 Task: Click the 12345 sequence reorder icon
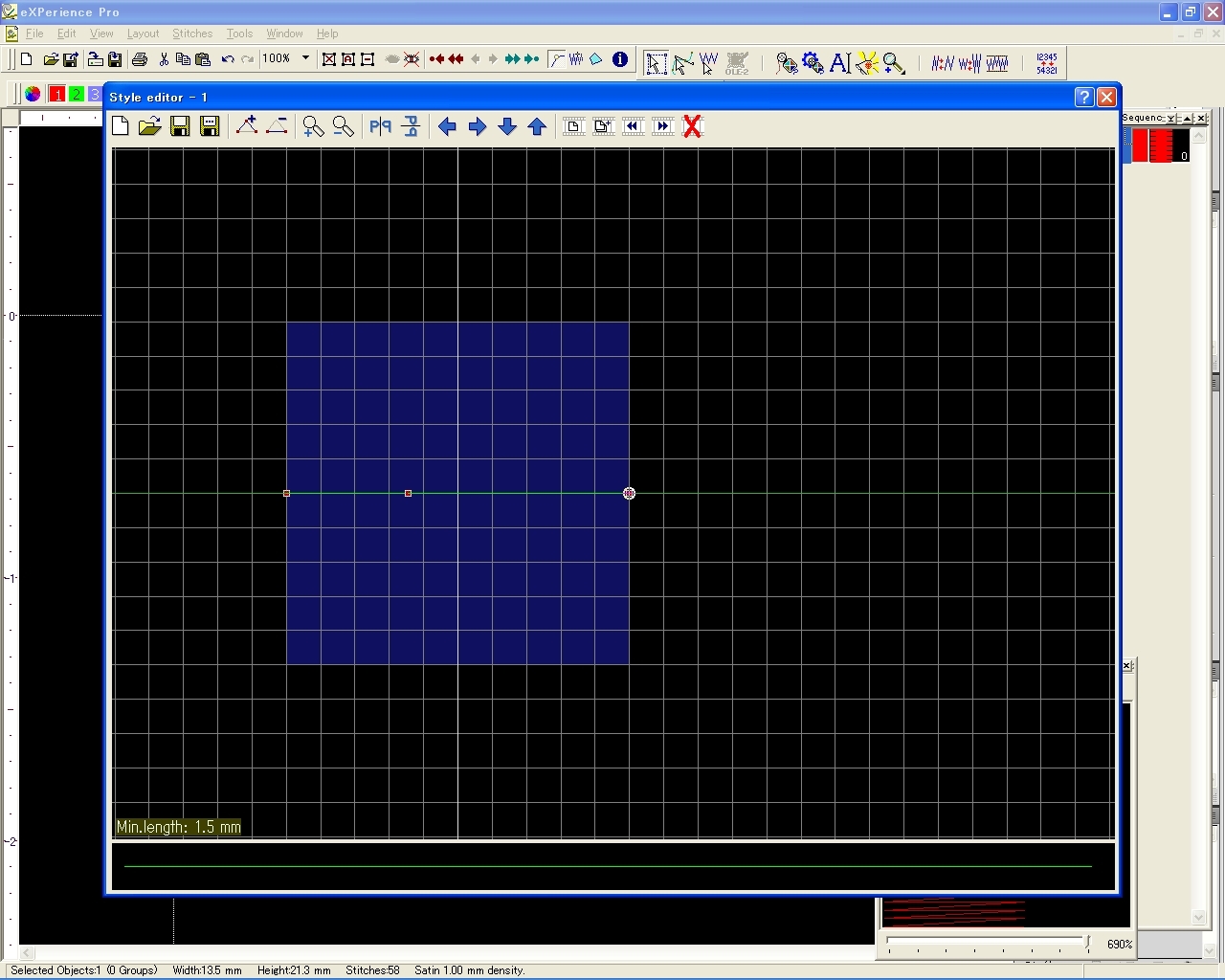click(x=1047, y=63)
